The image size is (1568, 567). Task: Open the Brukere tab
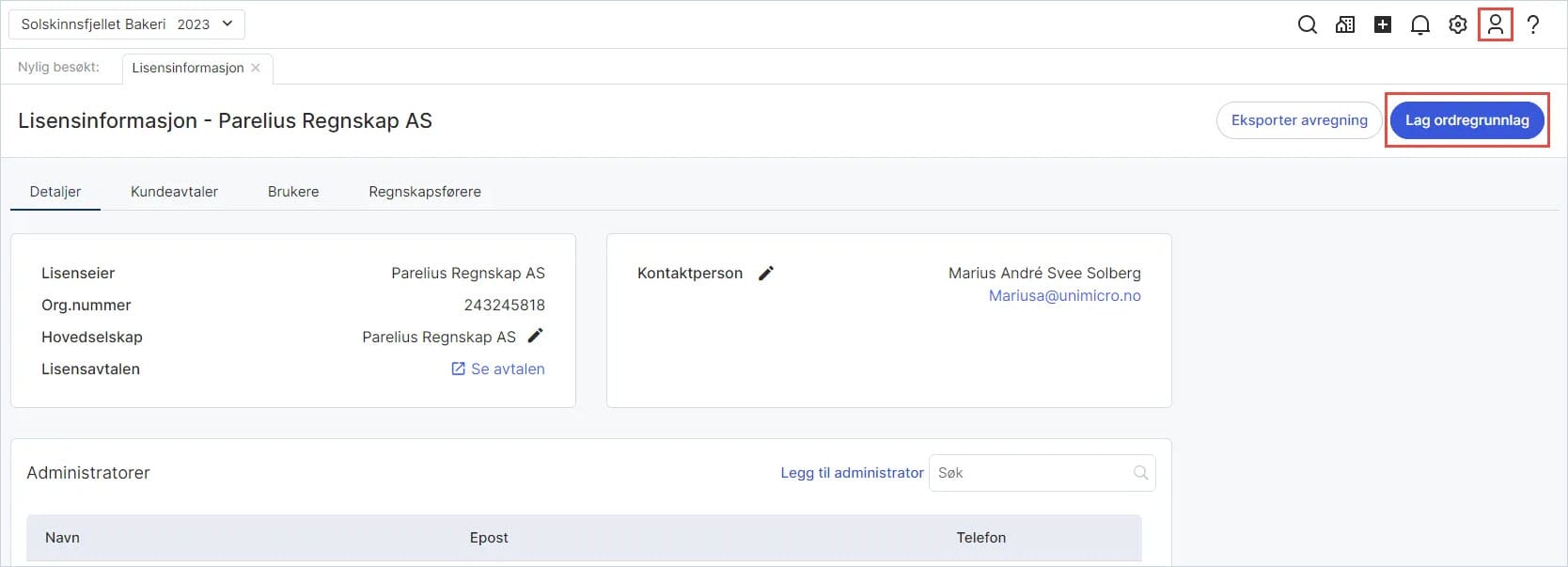[x=293, y=192]
